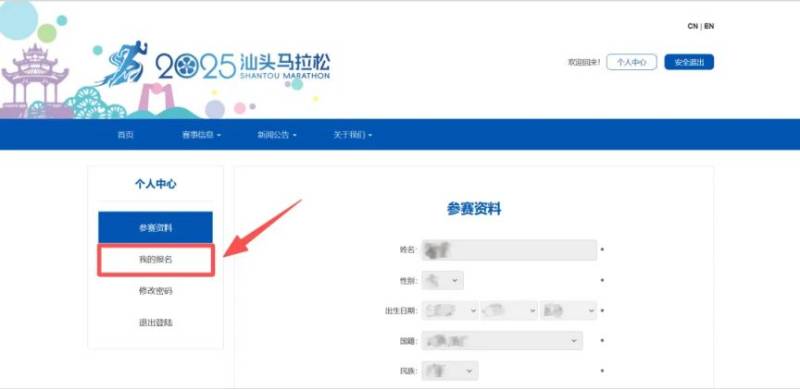Expand the 新闻公告 navigation menu

tap(277, 135)
